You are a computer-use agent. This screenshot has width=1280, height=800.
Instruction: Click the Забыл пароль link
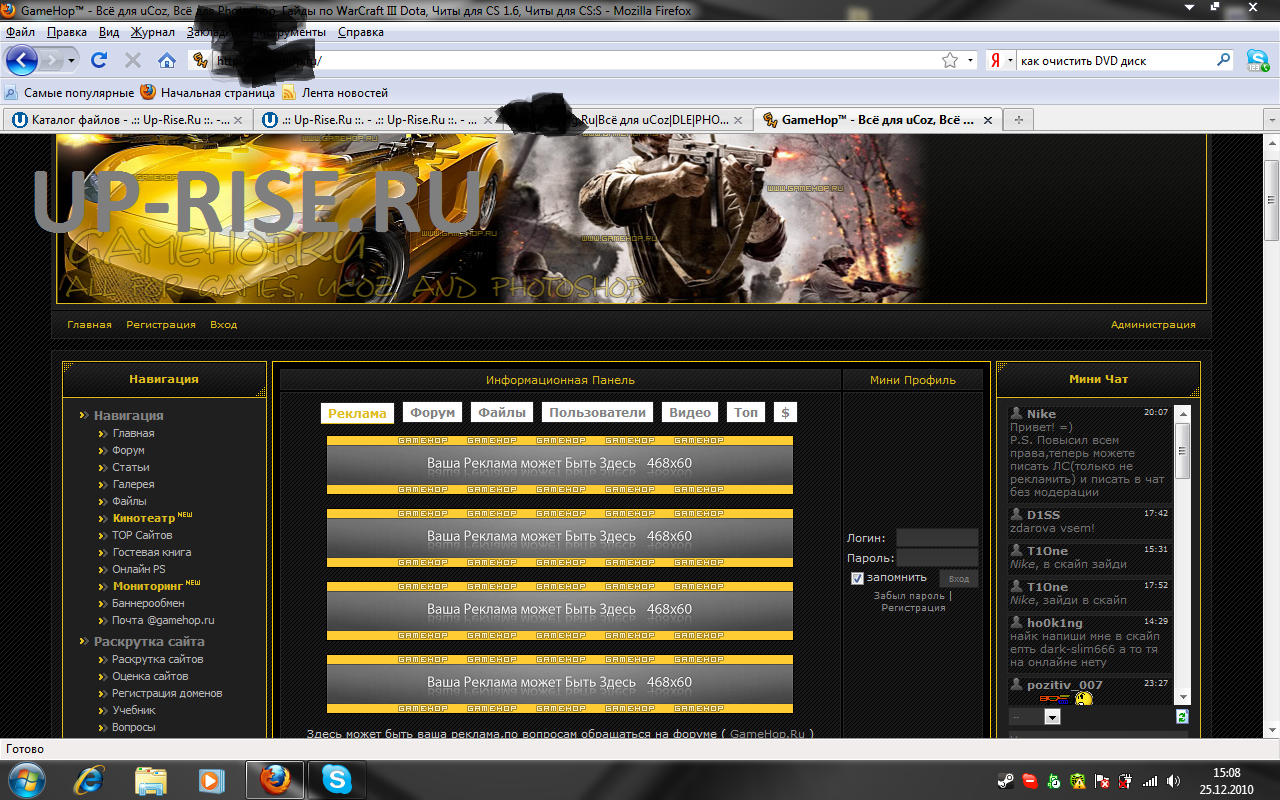click(x=909, y=596)
